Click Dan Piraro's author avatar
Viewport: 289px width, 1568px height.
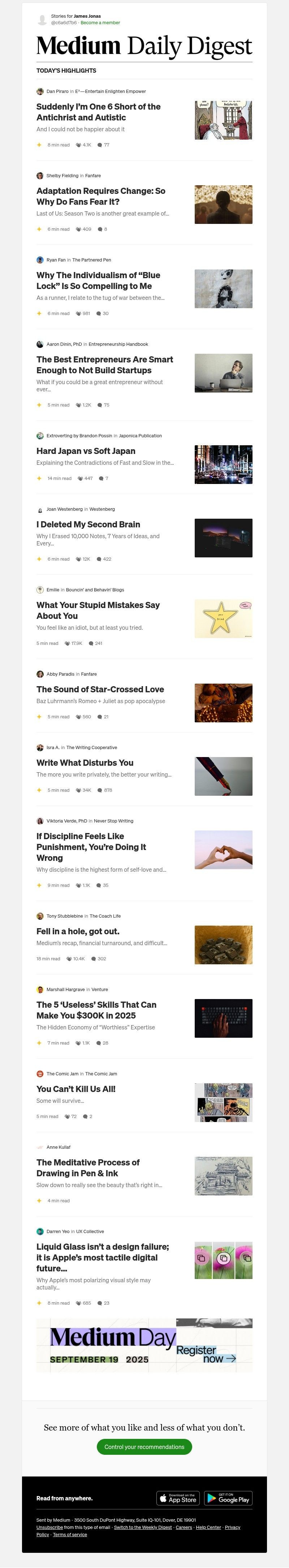point(40,91)
